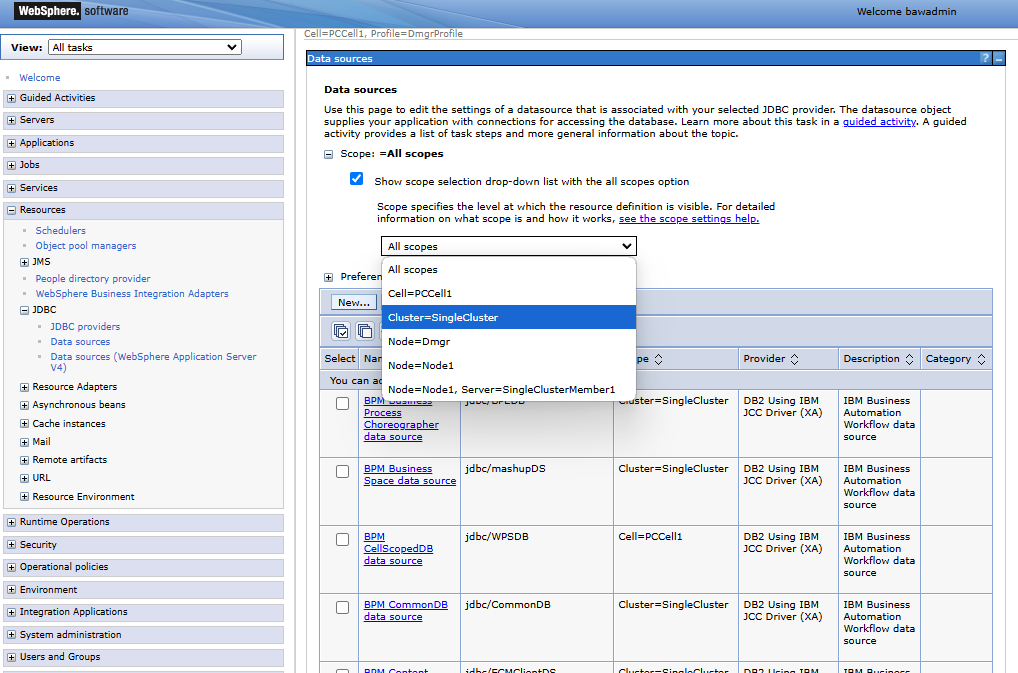Sort by Category column arrows
This screenshot has height=673, width=1018.
coord(981,359)
